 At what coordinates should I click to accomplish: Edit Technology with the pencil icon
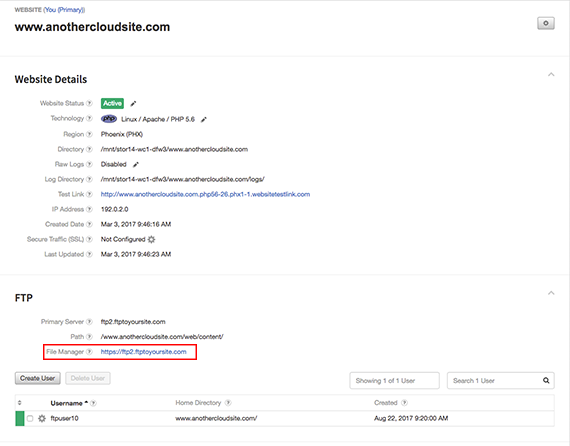[204, 119]
